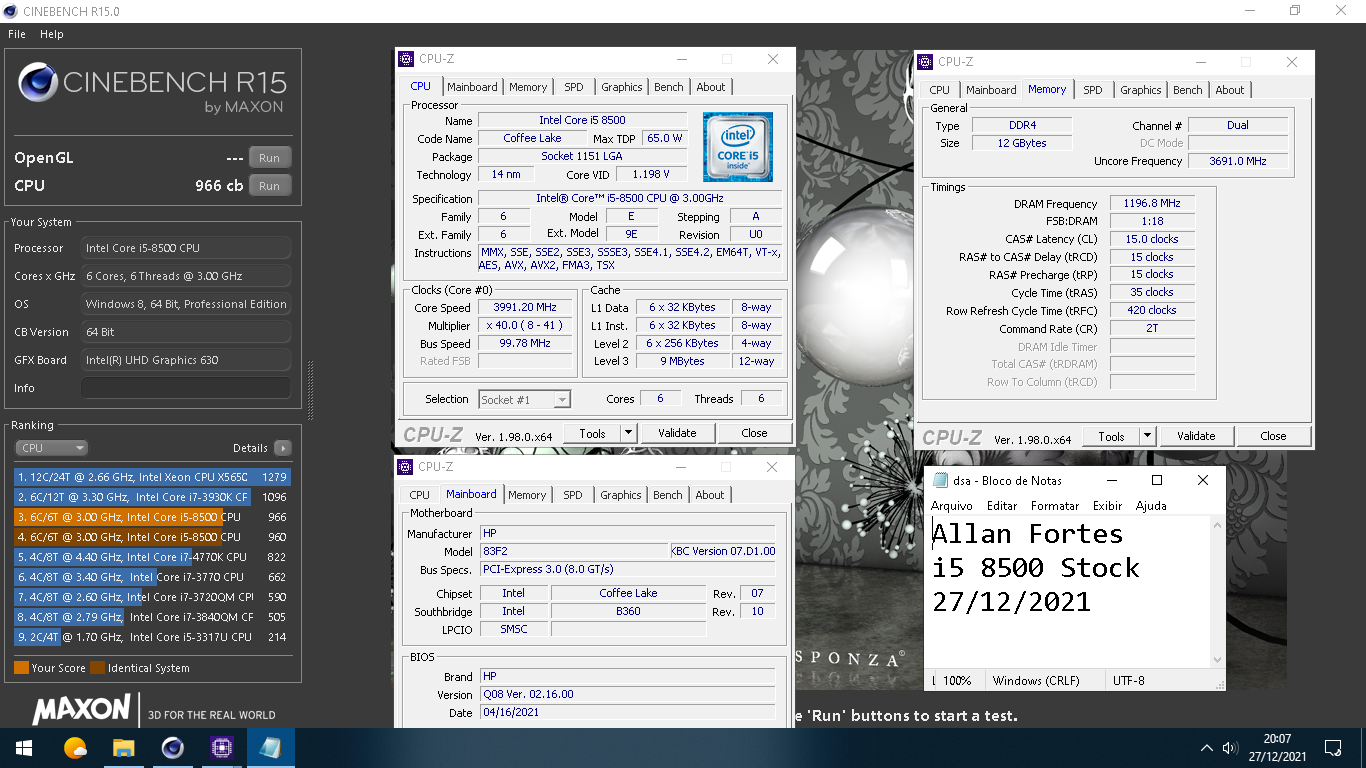Select ranking entry Xeon X5650 1279

tap(152, 477)
